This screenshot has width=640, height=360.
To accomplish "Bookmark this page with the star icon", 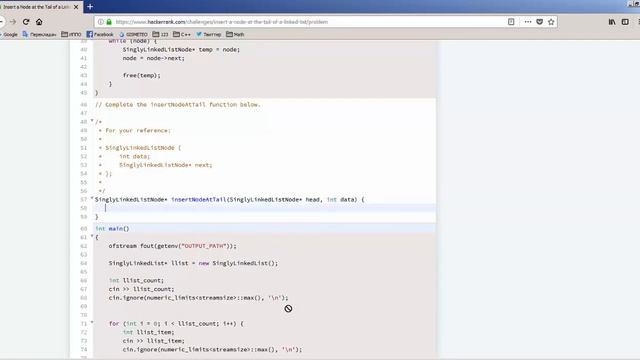I will click(x=551, y=22).
